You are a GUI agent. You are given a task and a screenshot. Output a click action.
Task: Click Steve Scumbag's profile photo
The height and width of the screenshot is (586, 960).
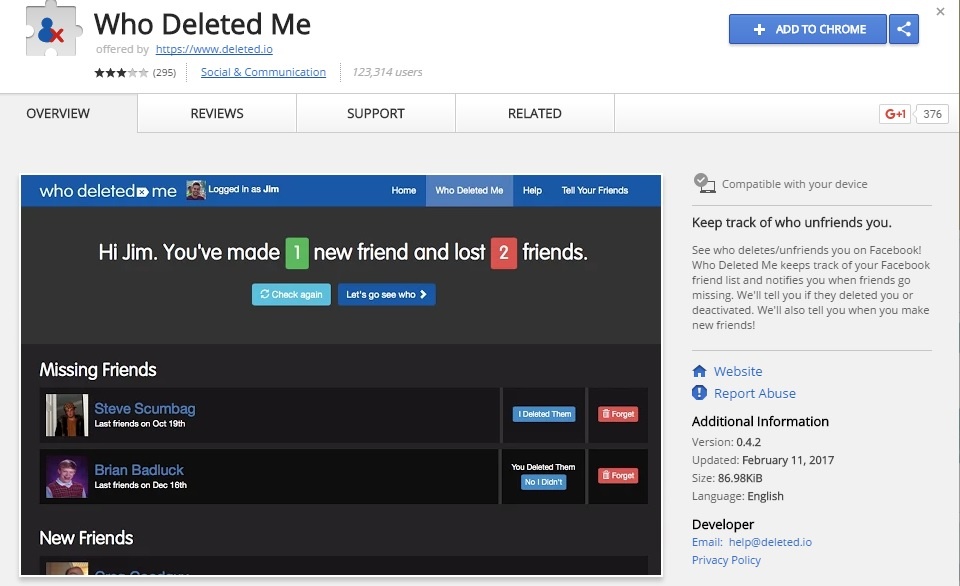[67, 415]
